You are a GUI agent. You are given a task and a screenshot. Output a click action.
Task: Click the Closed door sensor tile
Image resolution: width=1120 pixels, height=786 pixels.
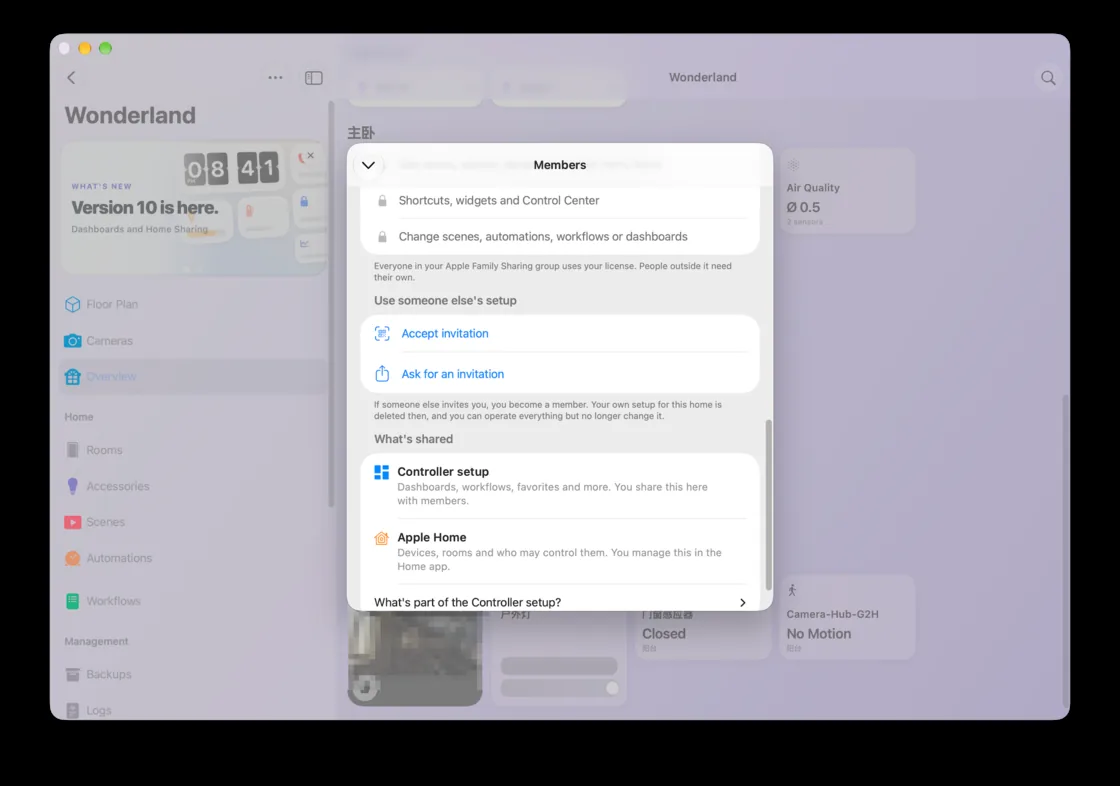point(704,633)
